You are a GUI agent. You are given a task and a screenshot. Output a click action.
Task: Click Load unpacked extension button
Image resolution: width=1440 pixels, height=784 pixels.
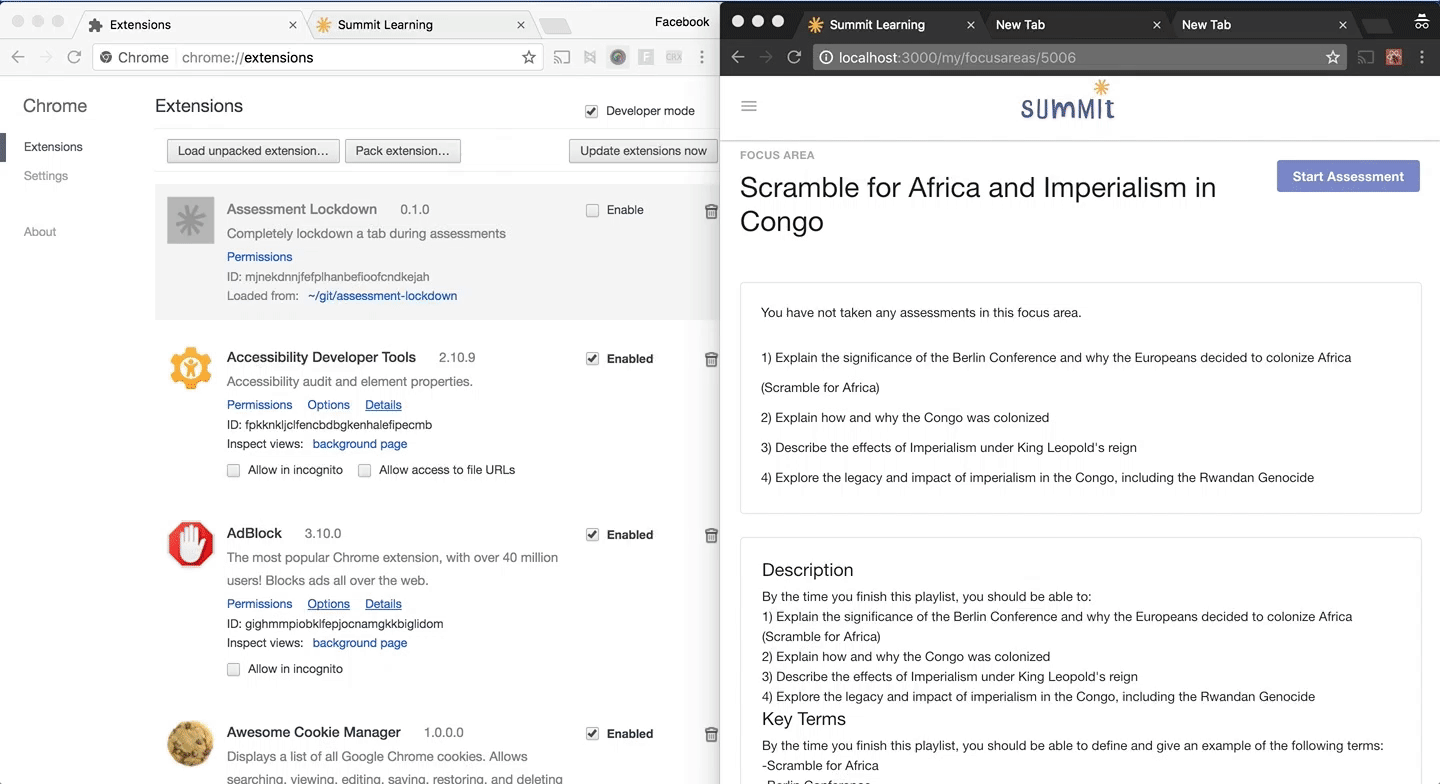coord(253,151)
